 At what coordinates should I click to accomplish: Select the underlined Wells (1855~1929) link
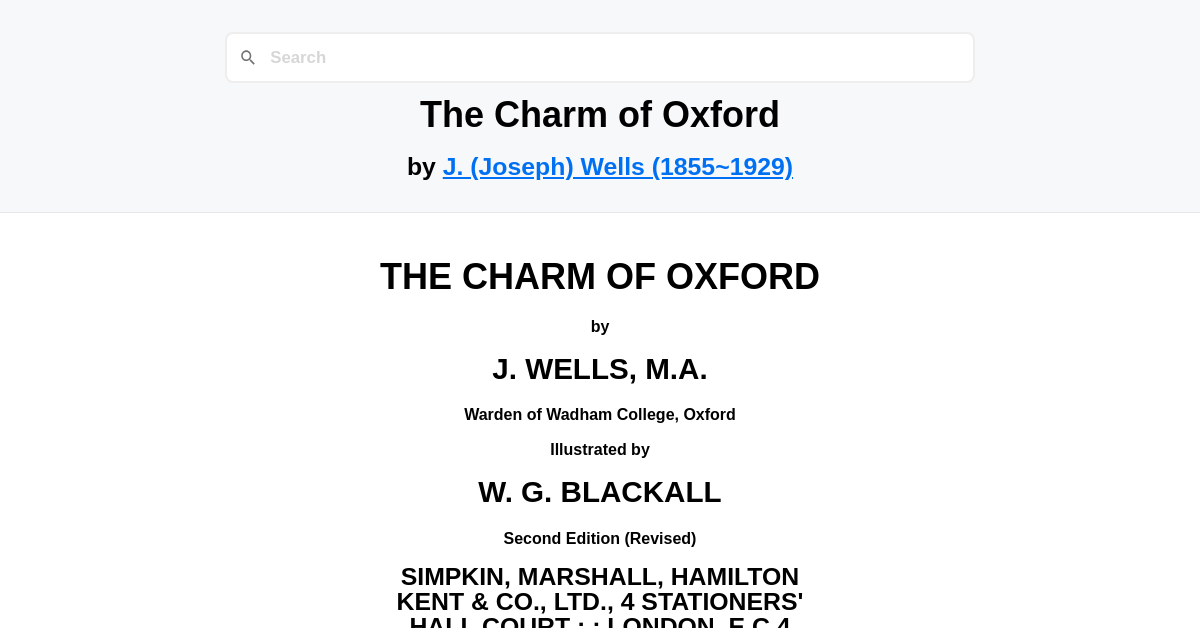pos(617,166)
